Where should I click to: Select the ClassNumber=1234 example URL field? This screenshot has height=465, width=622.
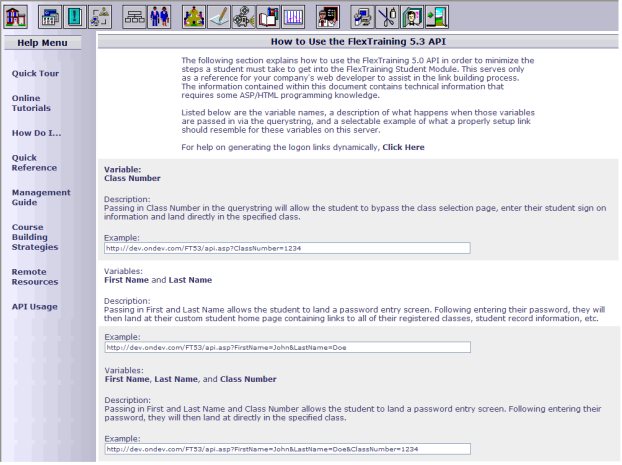coord(287,248)
